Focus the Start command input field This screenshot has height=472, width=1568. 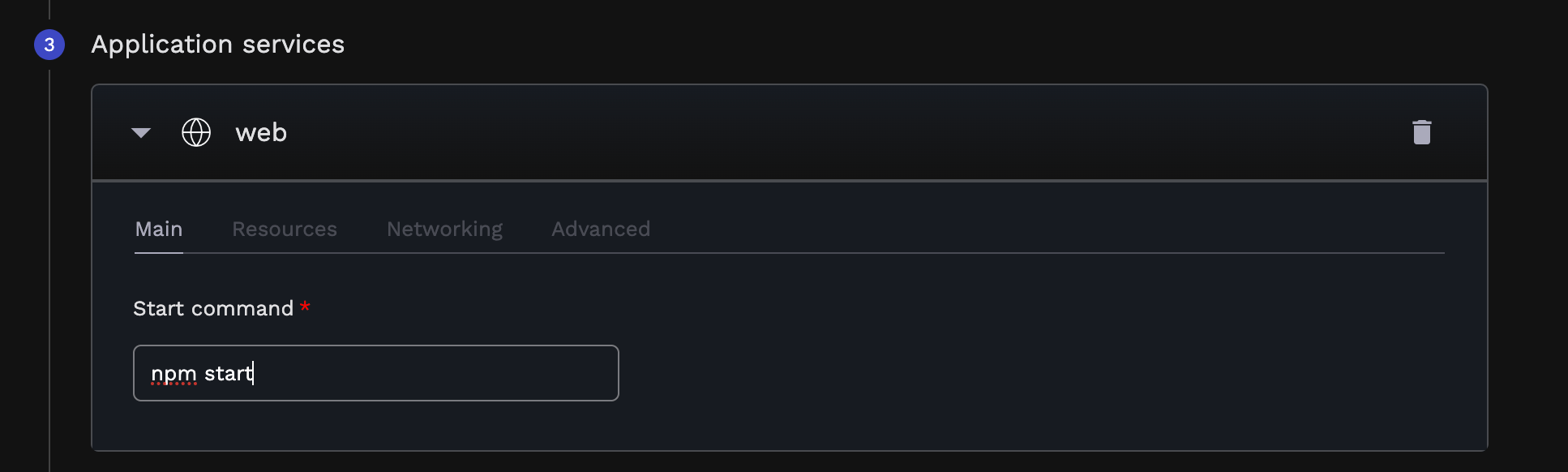376,373
